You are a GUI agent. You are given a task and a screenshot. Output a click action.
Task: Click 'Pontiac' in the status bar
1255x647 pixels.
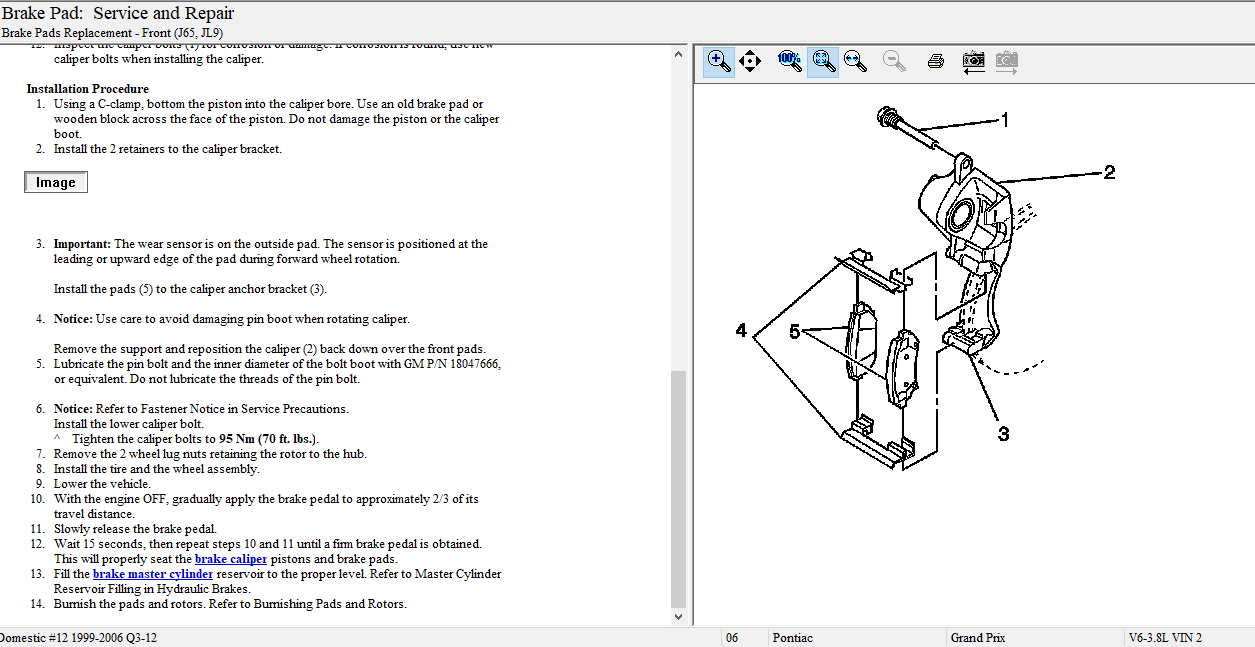point(793,638)
